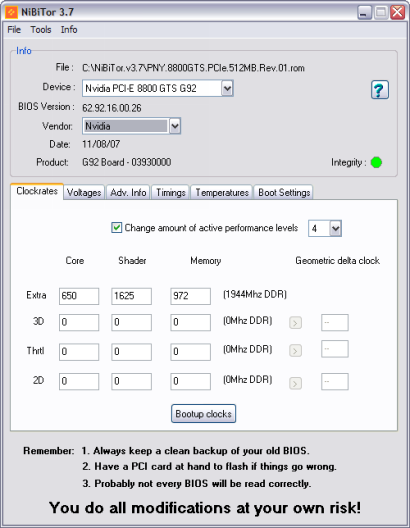Click the Extra Memory clock field showing 972
410x528 pixels.
click(191, 296)
